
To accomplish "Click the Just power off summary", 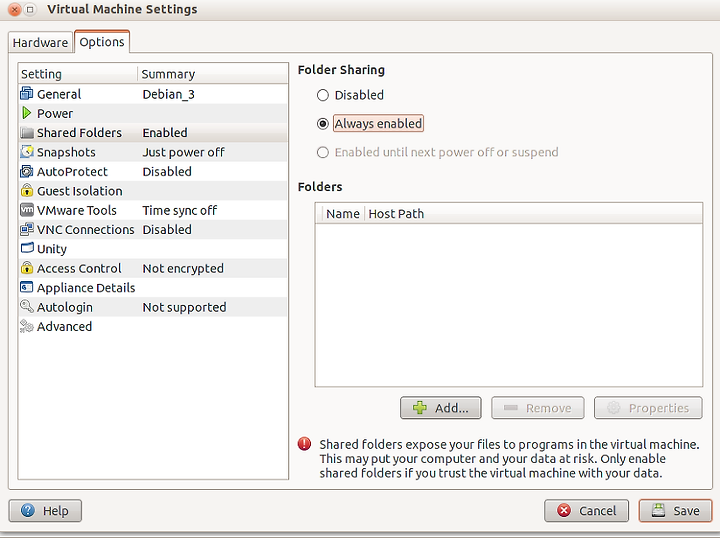I will coord(183,152).
